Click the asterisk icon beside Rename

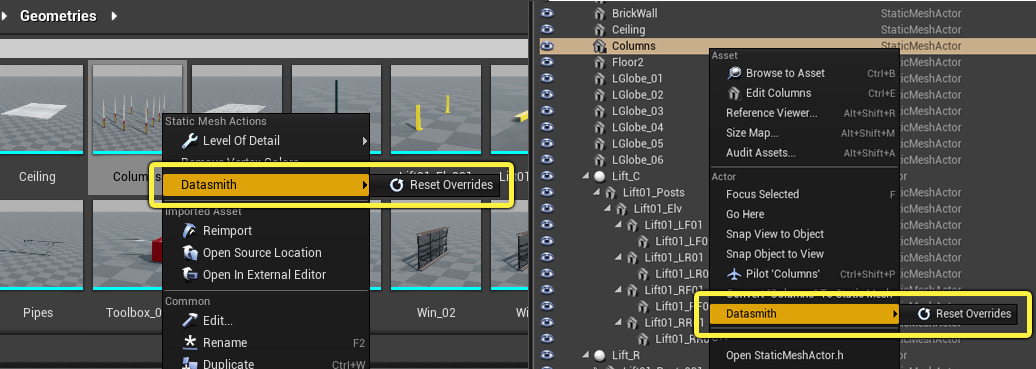pyautogui.click(x=190, y=343)
